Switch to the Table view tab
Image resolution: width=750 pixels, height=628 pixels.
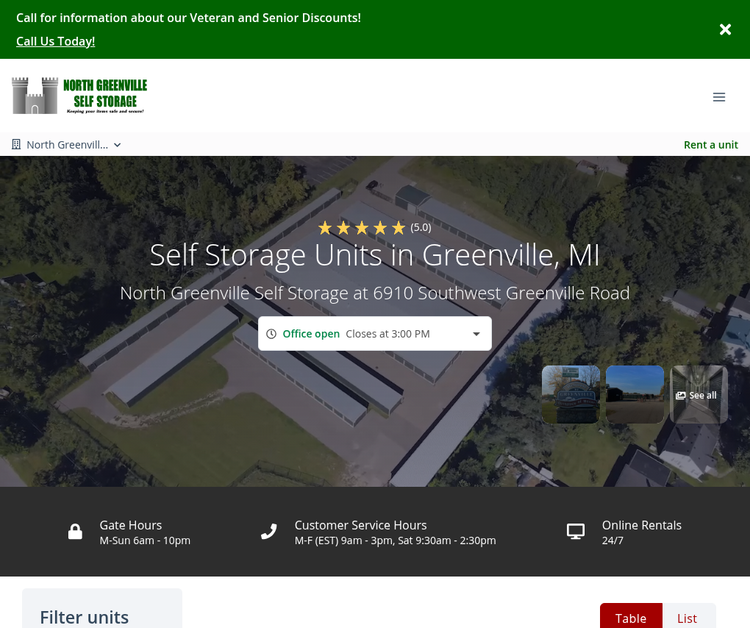click(630, 617)
